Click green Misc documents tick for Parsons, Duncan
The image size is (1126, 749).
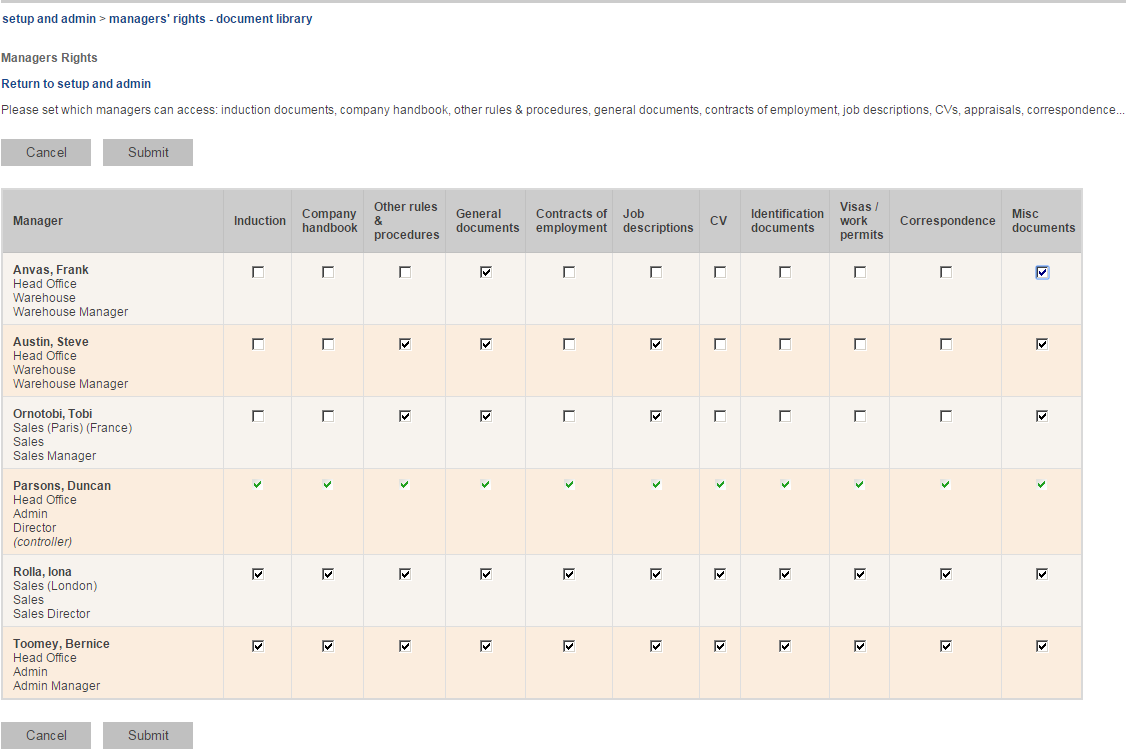pyautogui.click(x=1041, y=485)
